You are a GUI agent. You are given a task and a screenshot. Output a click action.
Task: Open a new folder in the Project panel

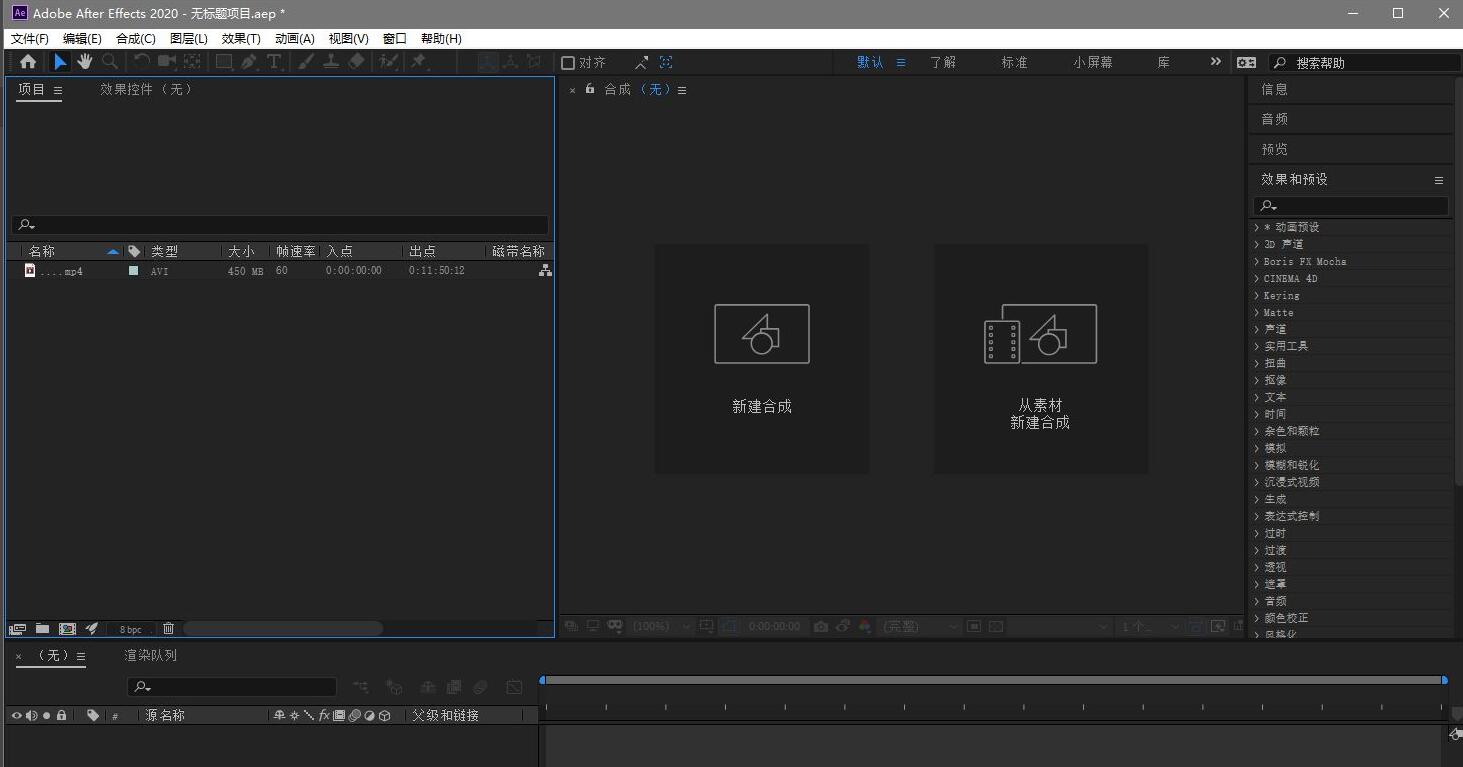[41, 628]
